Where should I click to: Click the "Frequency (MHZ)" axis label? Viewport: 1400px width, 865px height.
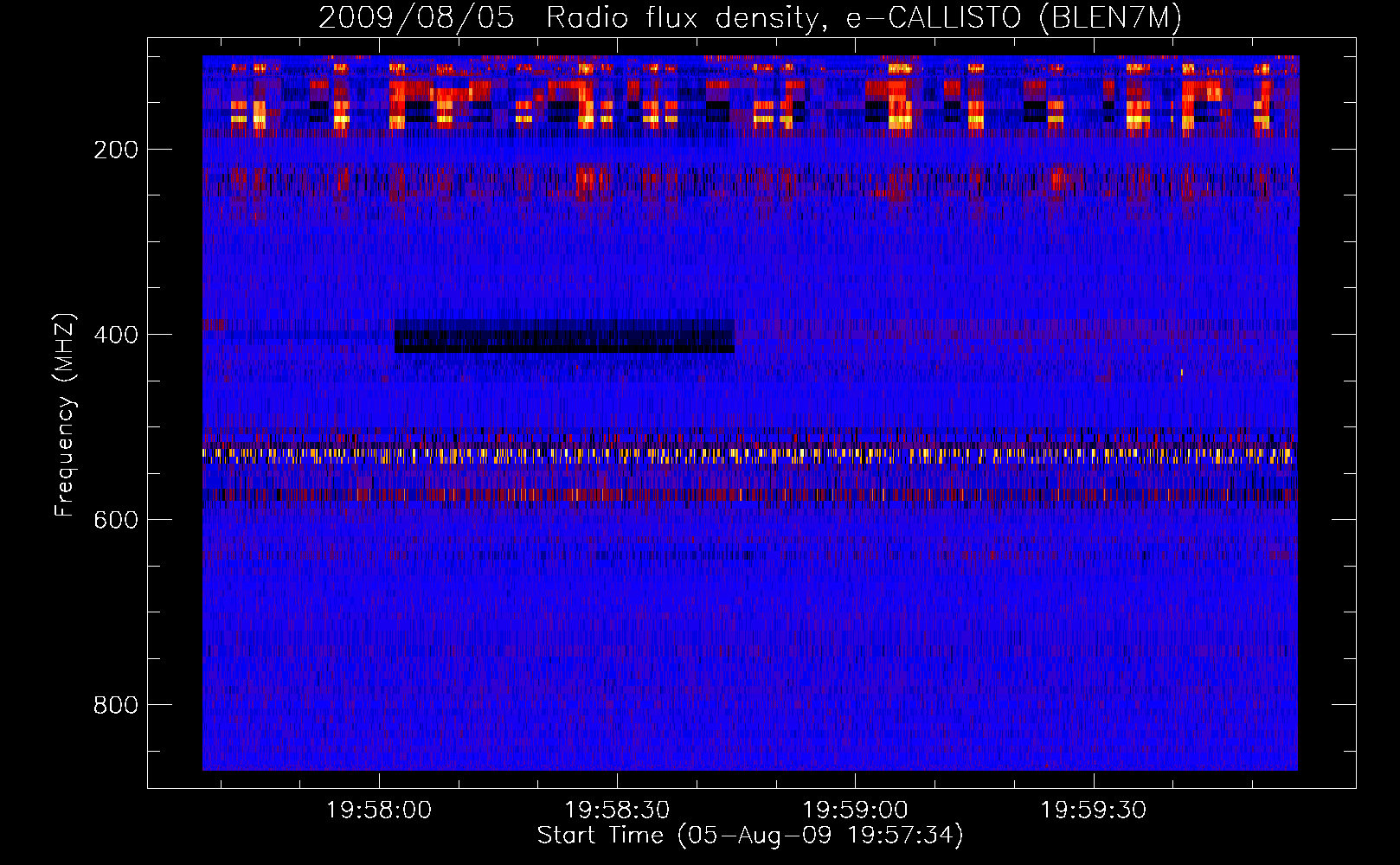(65, 415)
